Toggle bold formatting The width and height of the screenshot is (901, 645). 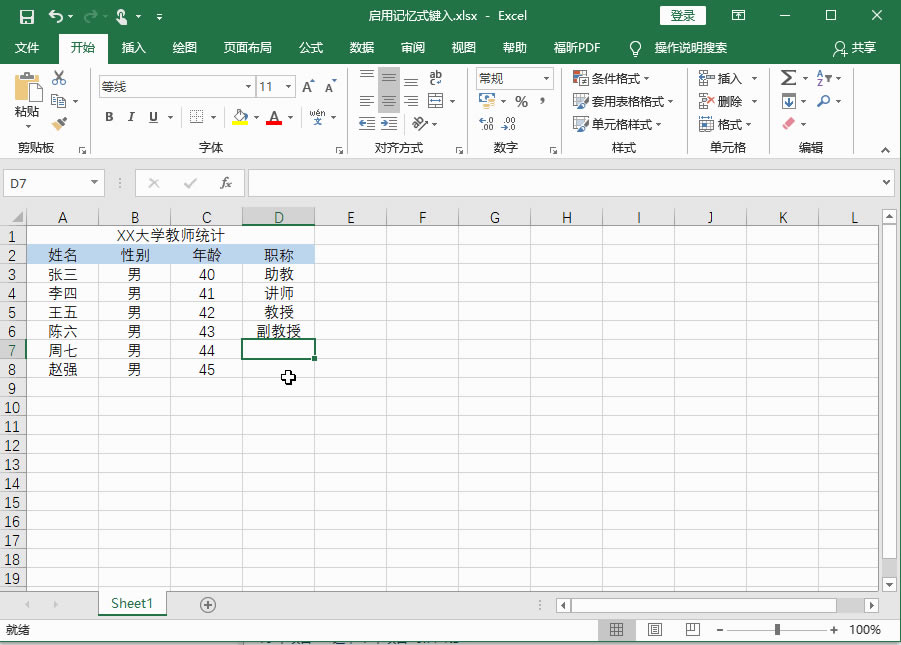point(109,116)
